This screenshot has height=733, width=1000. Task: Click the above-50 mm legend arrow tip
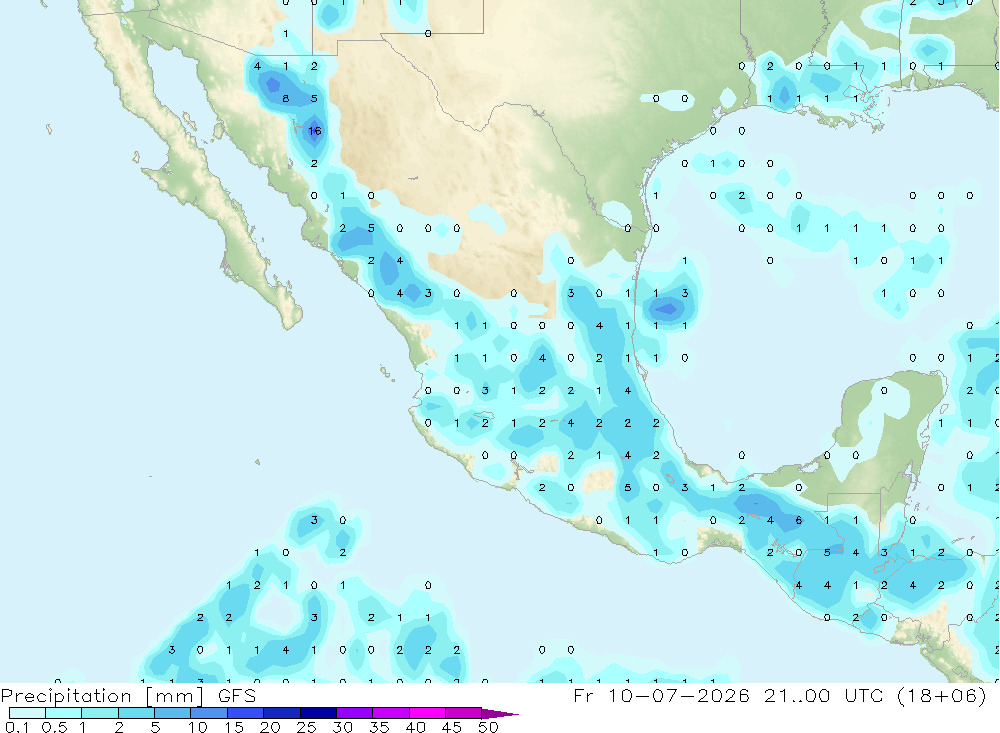click(x=499, y=713)
